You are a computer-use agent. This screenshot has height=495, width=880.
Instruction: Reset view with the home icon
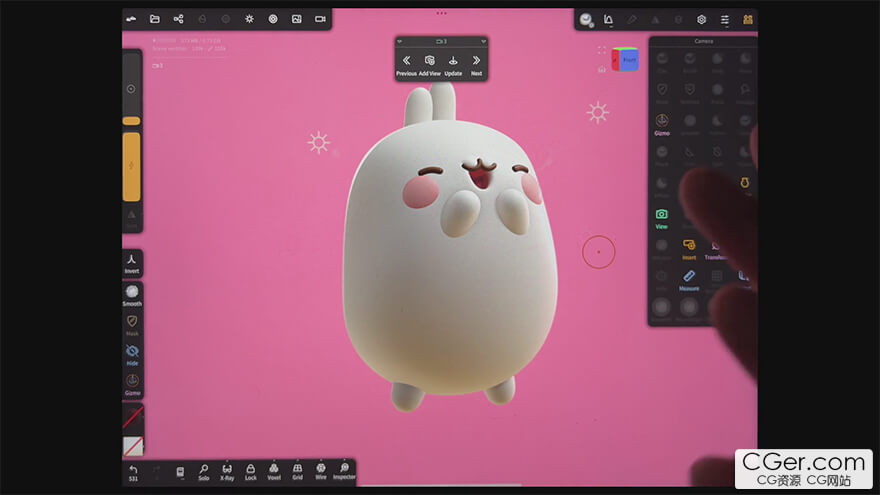(602, 69)
